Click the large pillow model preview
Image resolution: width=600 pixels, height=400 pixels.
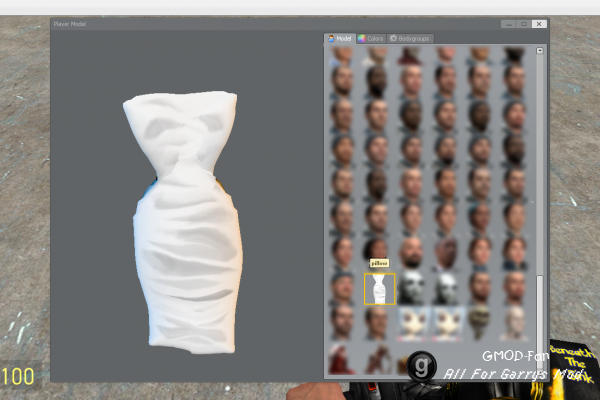[187, 222]
